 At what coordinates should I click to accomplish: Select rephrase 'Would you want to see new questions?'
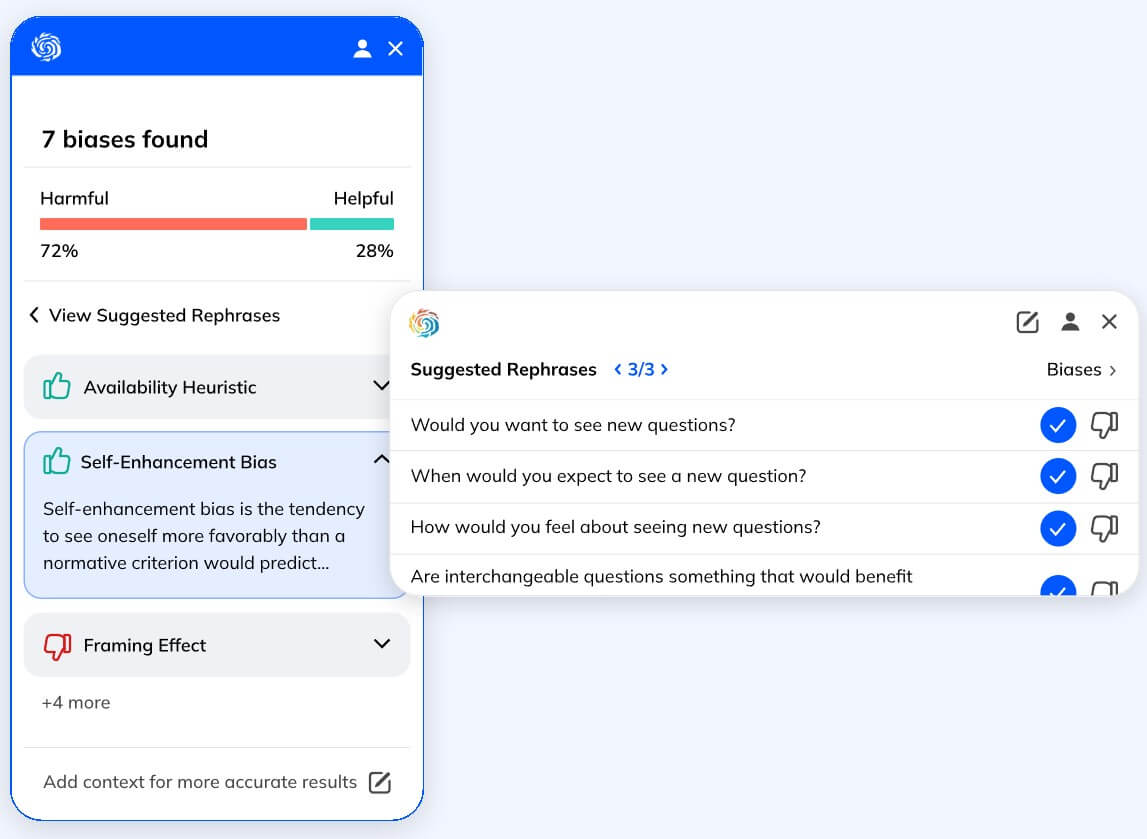(573, 425)
